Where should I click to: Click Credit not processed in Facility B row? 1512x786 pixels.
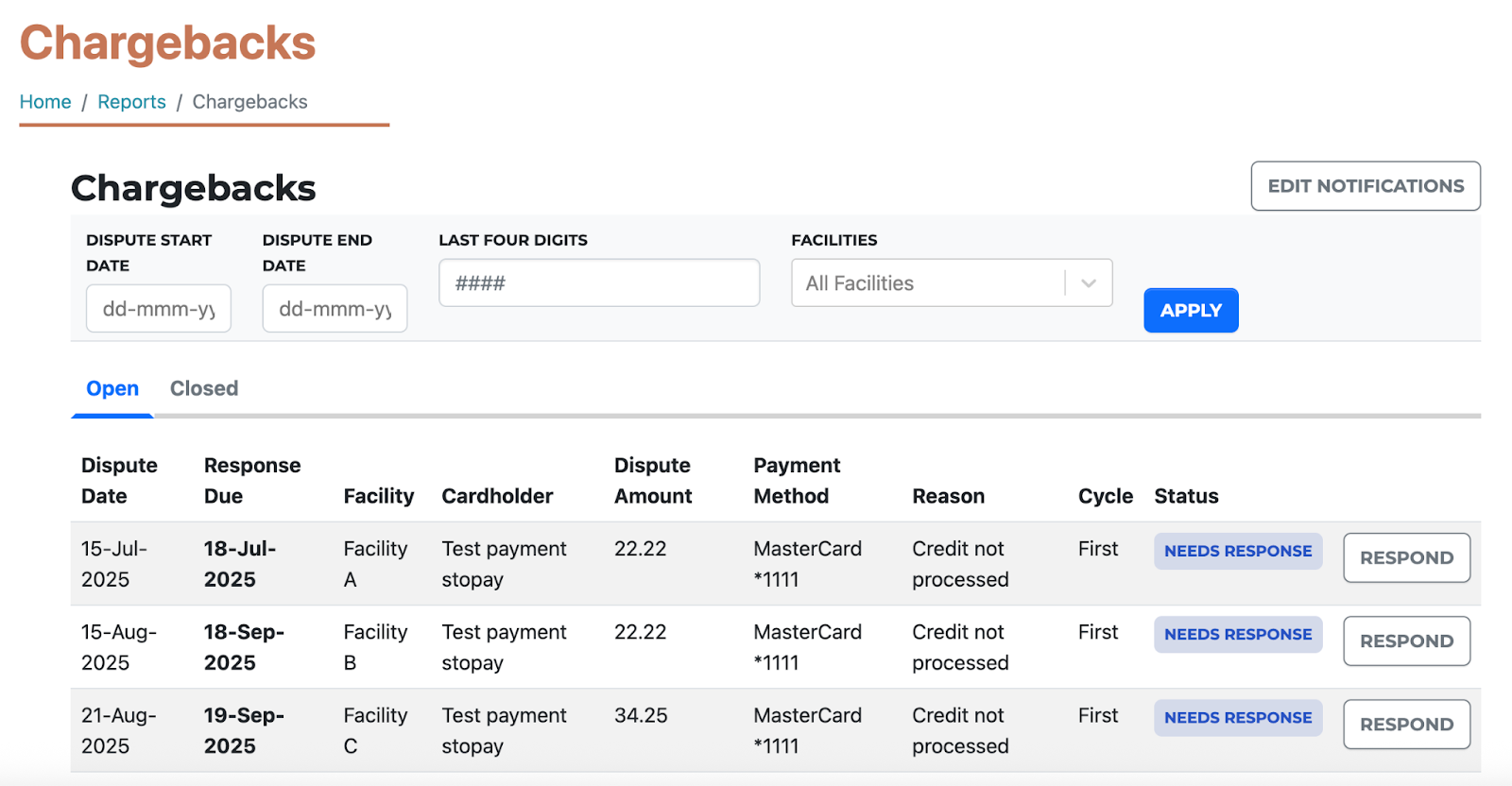tap(960, 647)
